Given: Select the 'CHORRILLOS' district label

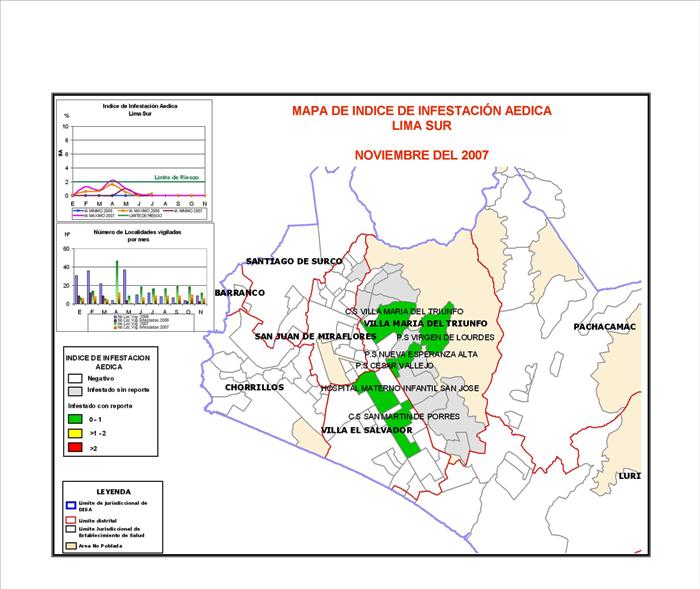Looking at the screenshot, I should pyautogui.click(x=254, y=387).
